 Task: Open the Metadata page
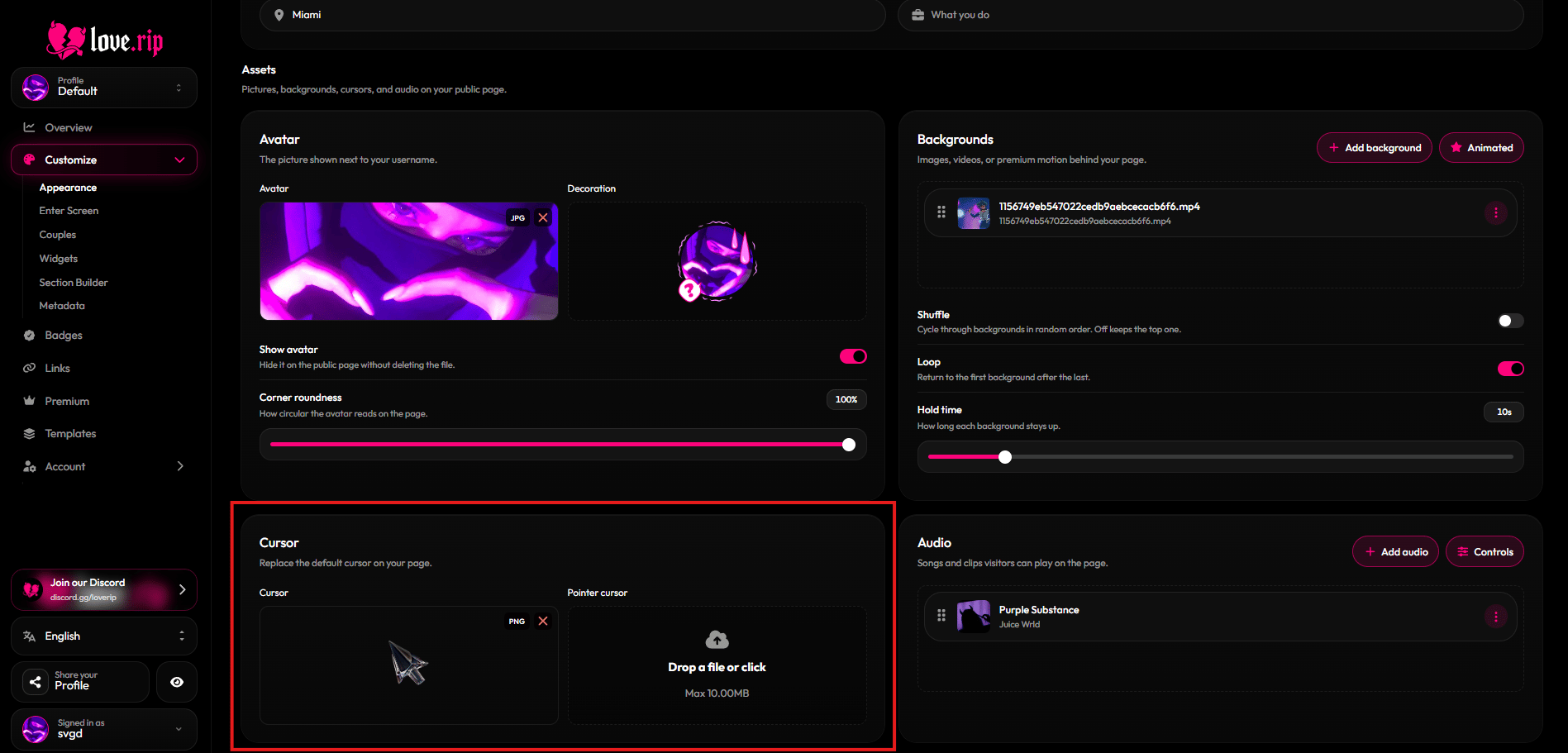[x=62, y=306]
